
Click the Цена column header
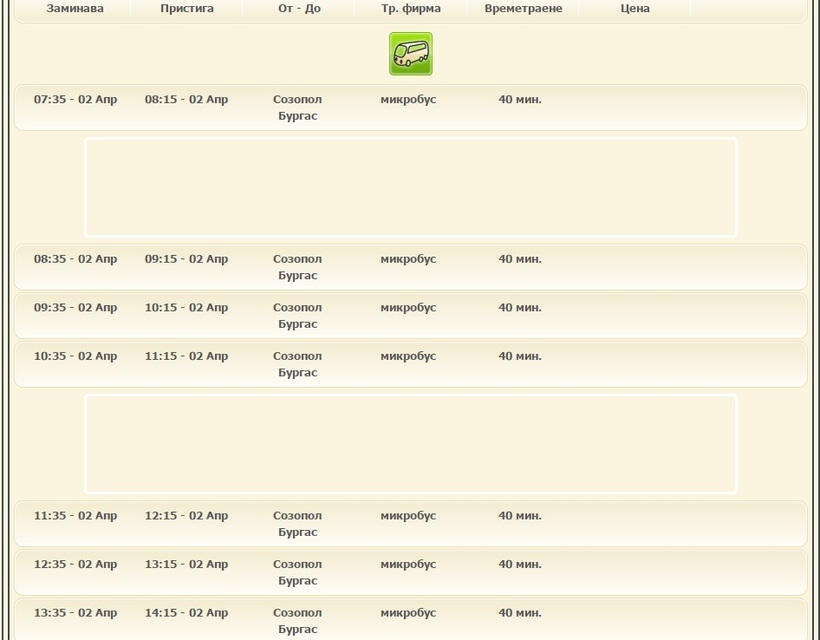coord(635,9)
